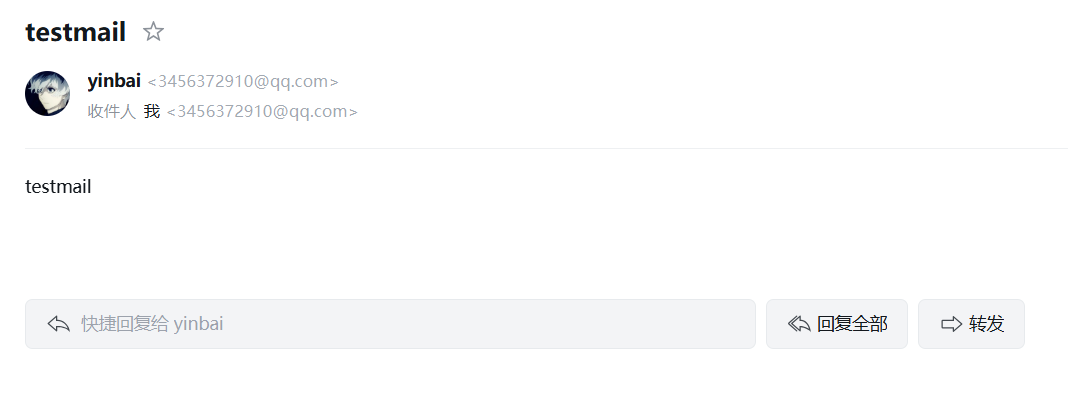
Task: Click the 转发 text label
Action: click(987, 324)
